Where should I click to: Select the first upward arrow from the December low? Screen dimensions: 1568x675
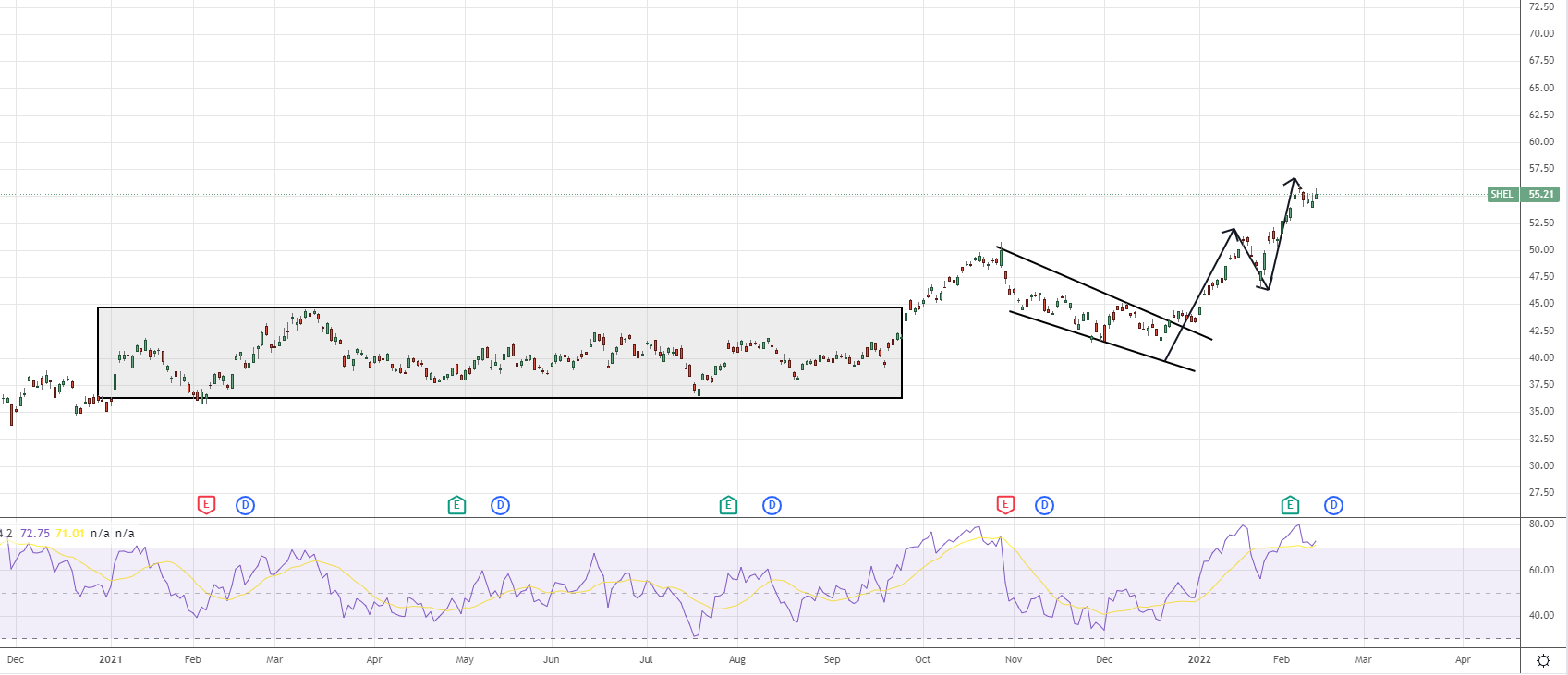1201,294
